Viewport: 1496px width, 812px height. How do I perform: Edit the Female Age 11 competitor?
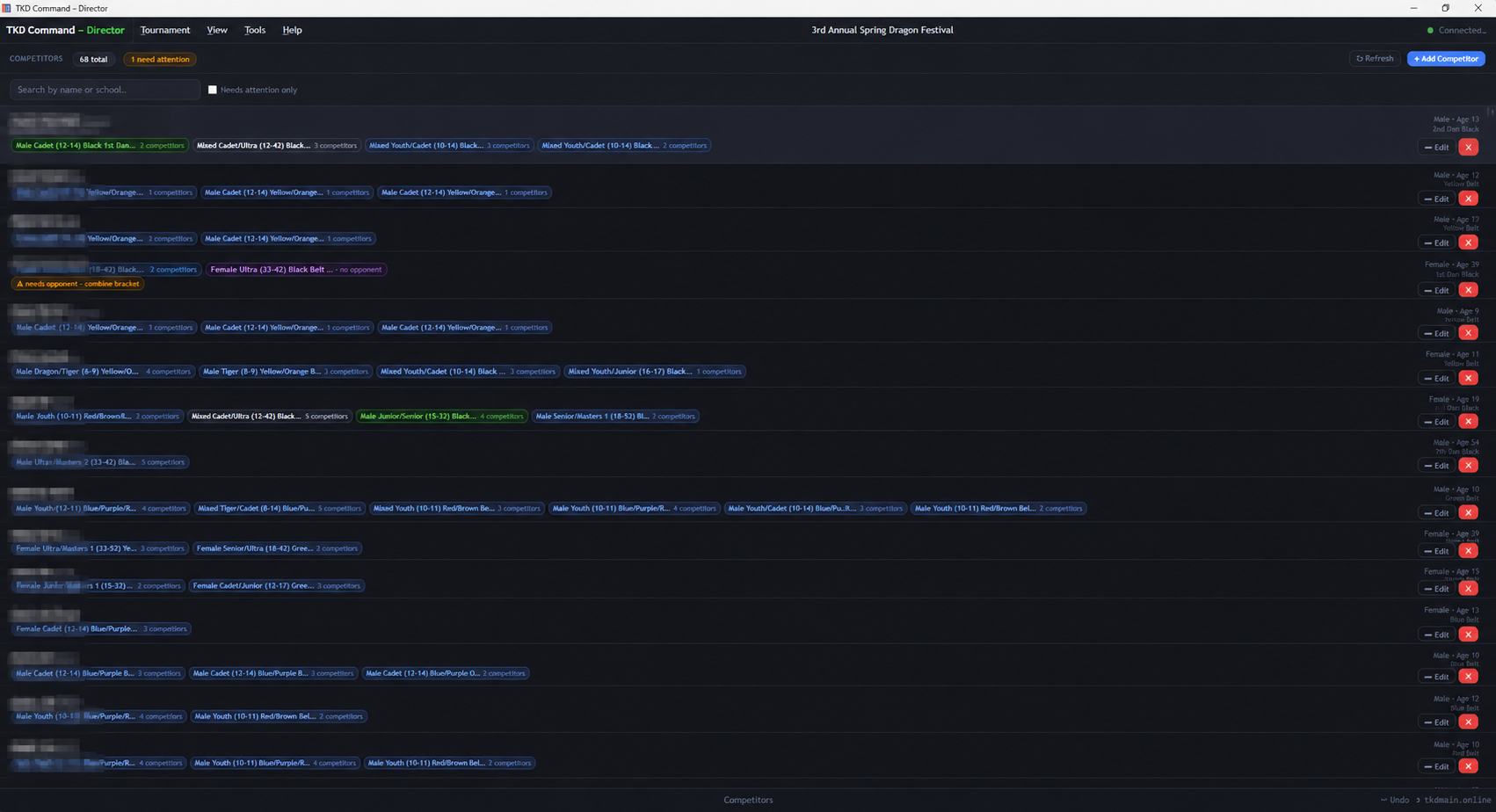pyautogui.click(x=1436, y=378)
